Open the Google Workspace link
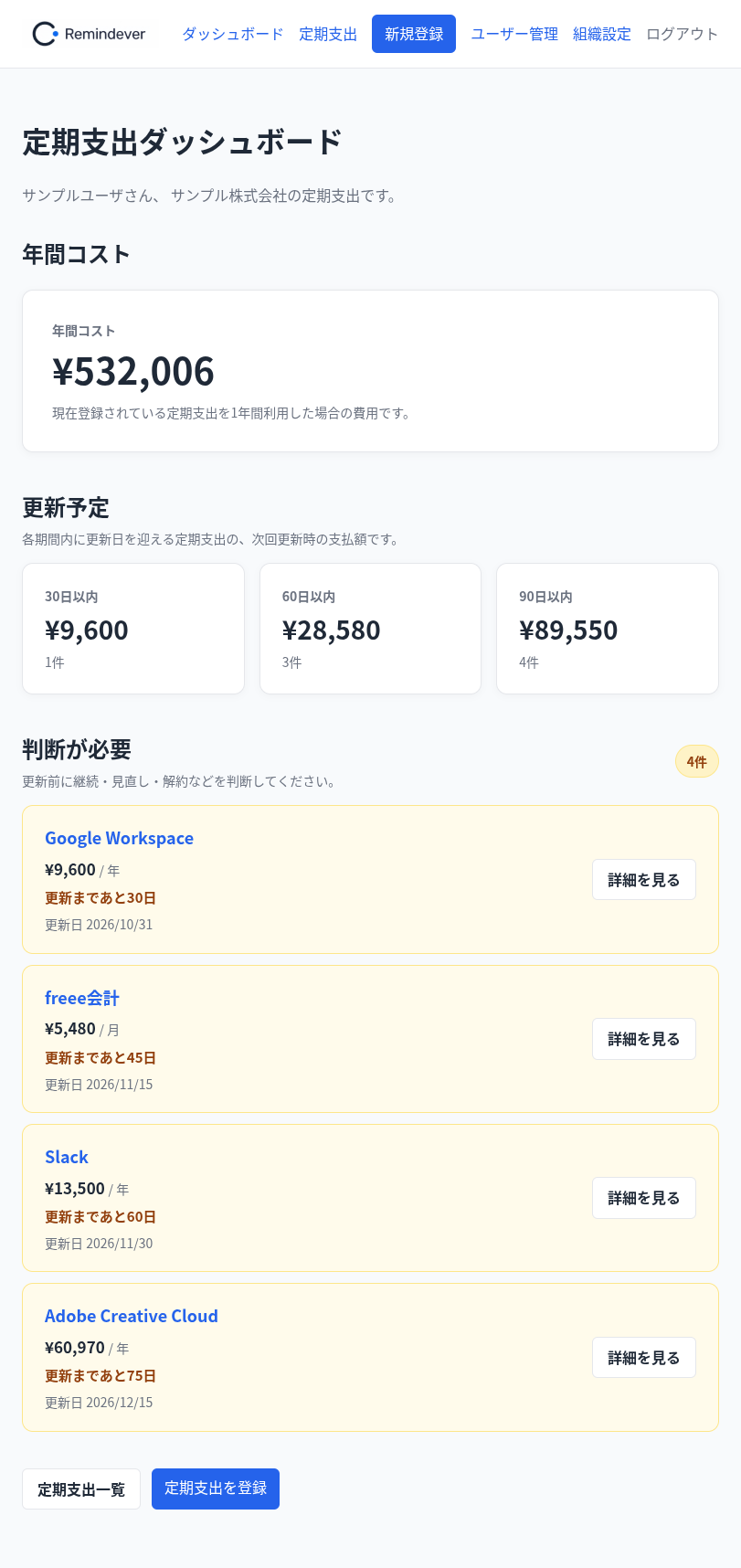The width and height of the screenshot is (741, 1568). [x=119, y=838]
